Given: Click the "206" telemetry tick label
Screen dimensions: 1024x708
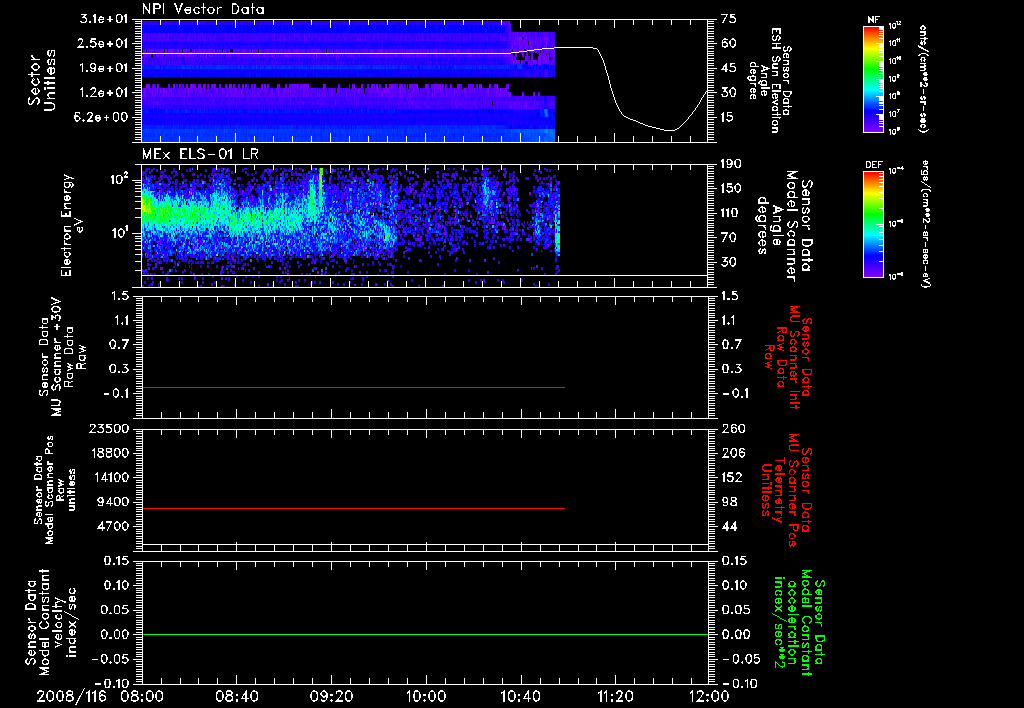Looking at the screenshot, I should [x=732, y=453].
